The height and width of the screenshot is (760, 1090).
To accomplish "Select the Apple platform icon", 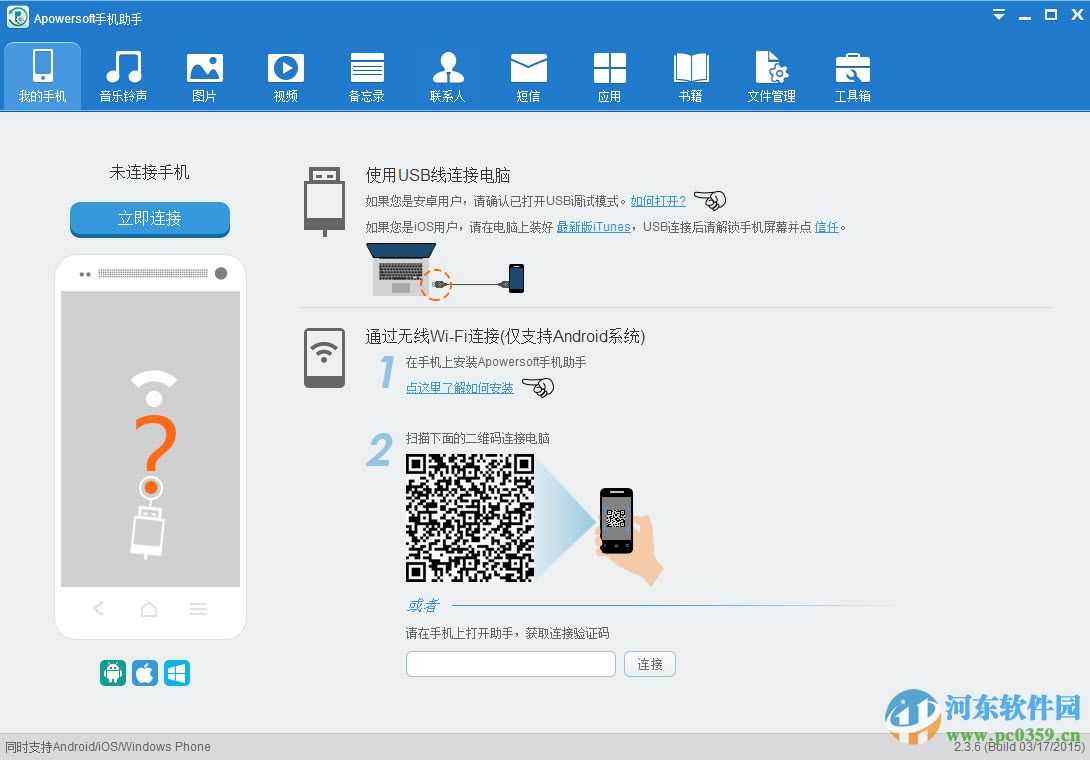I will (x=145, y=673).
